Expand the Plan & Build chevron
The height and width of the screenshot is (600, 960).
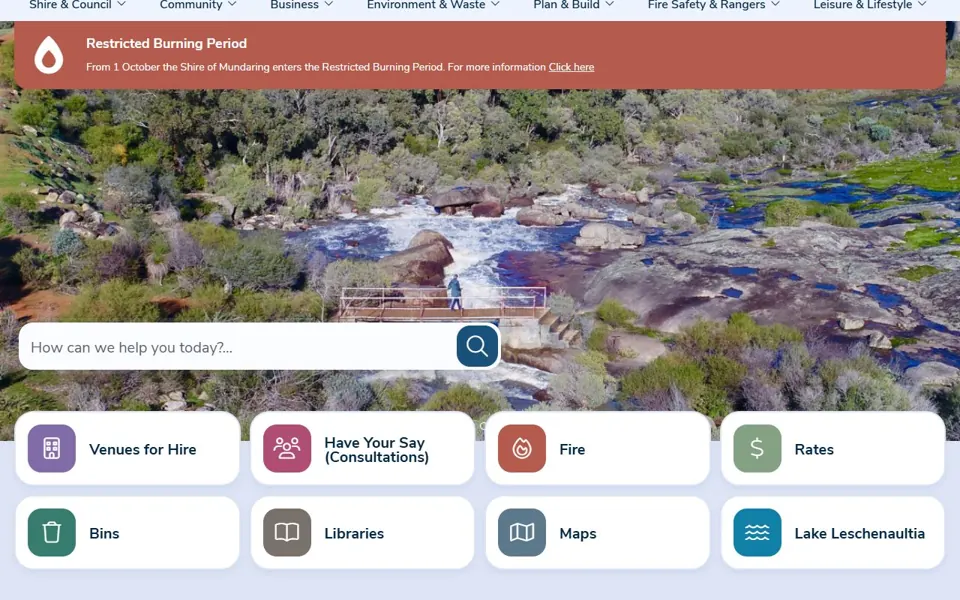(x=609, y=4)
